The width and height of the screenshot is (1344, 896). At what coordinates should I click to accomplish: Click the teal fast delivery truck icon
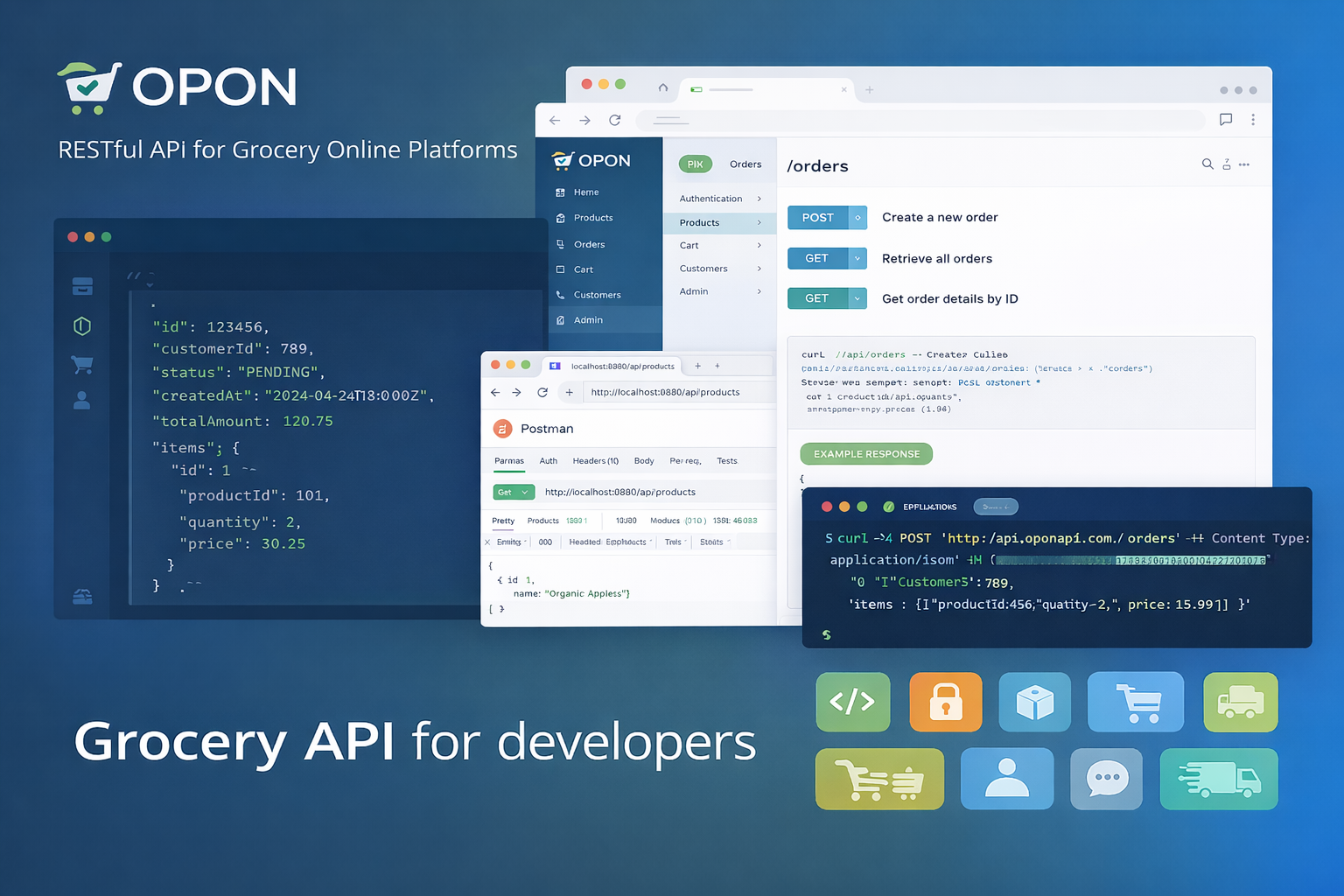coord(1218,779)
